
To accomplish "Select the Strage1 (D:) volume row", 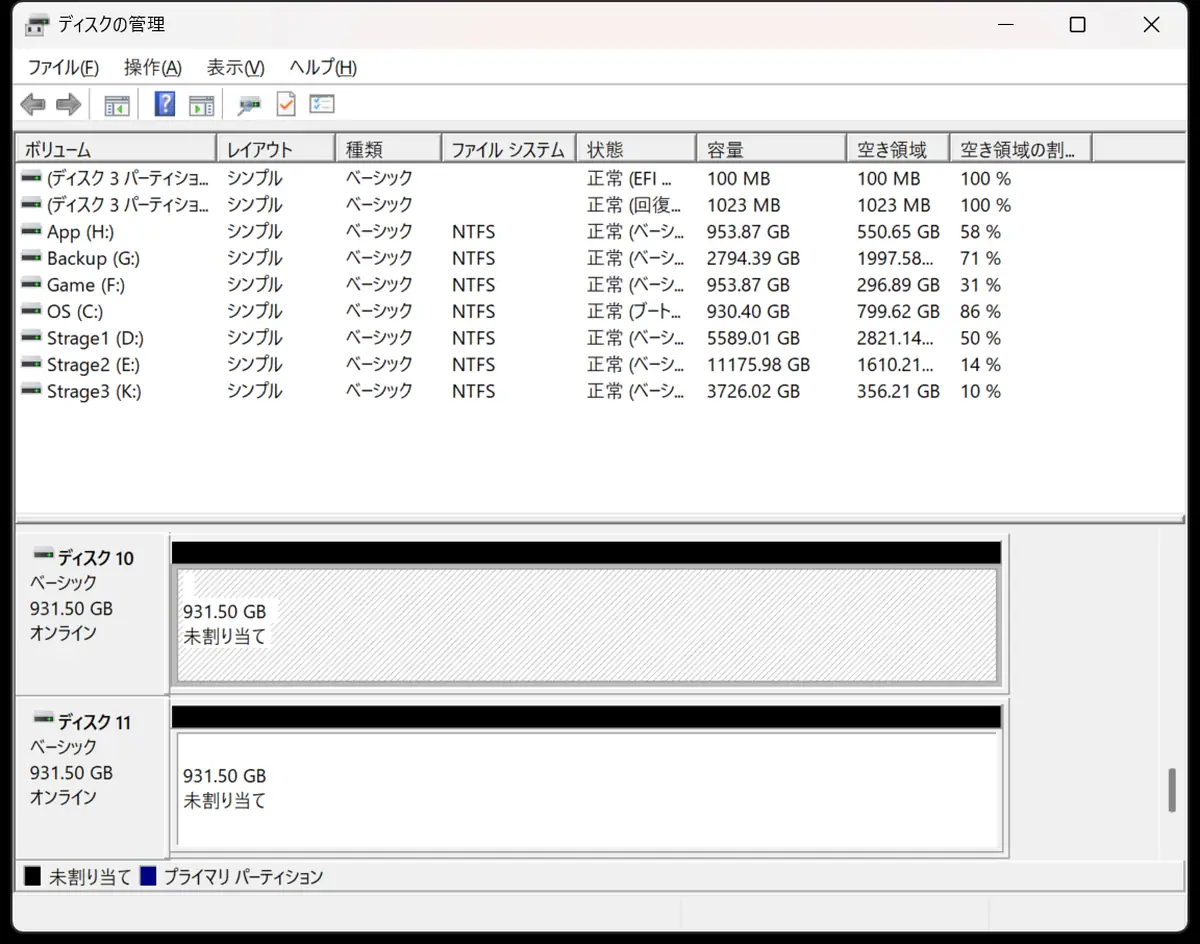I will [x=554, y=338].
